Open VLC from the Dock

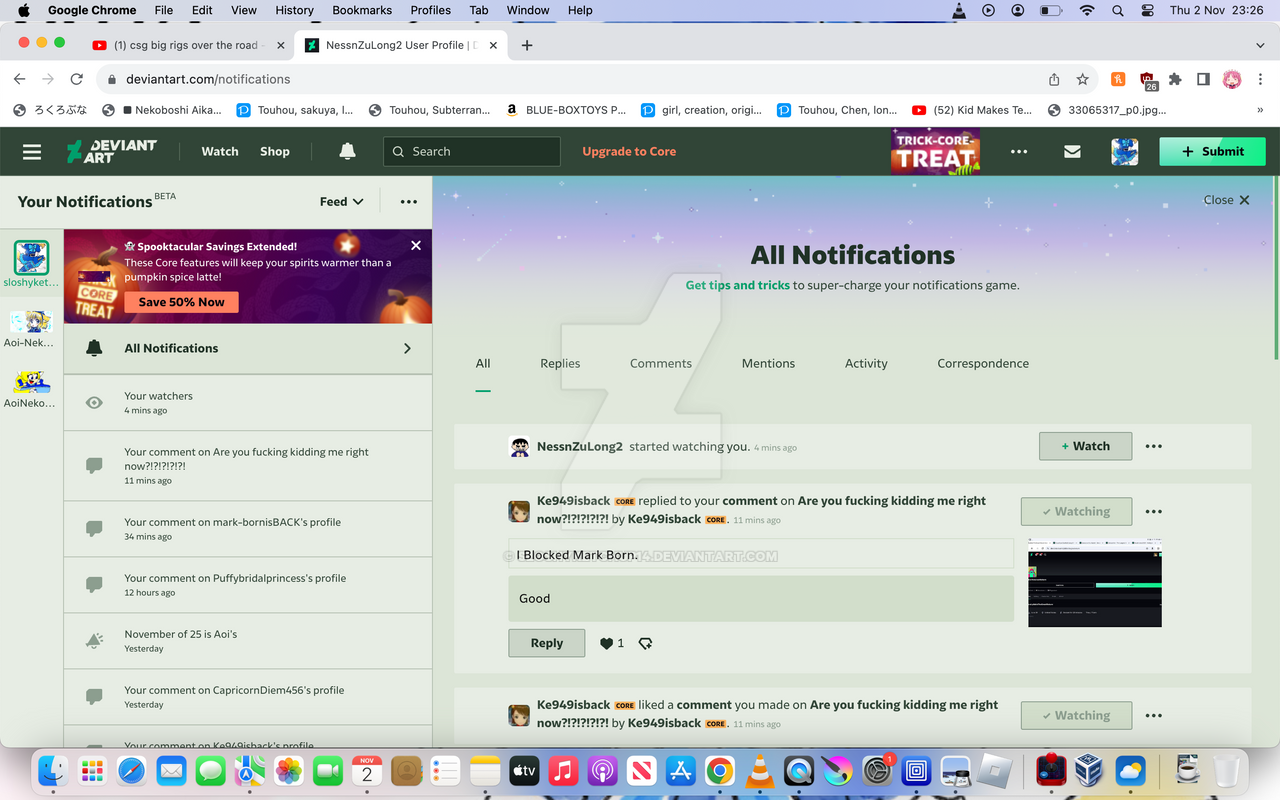coord(761,771)
